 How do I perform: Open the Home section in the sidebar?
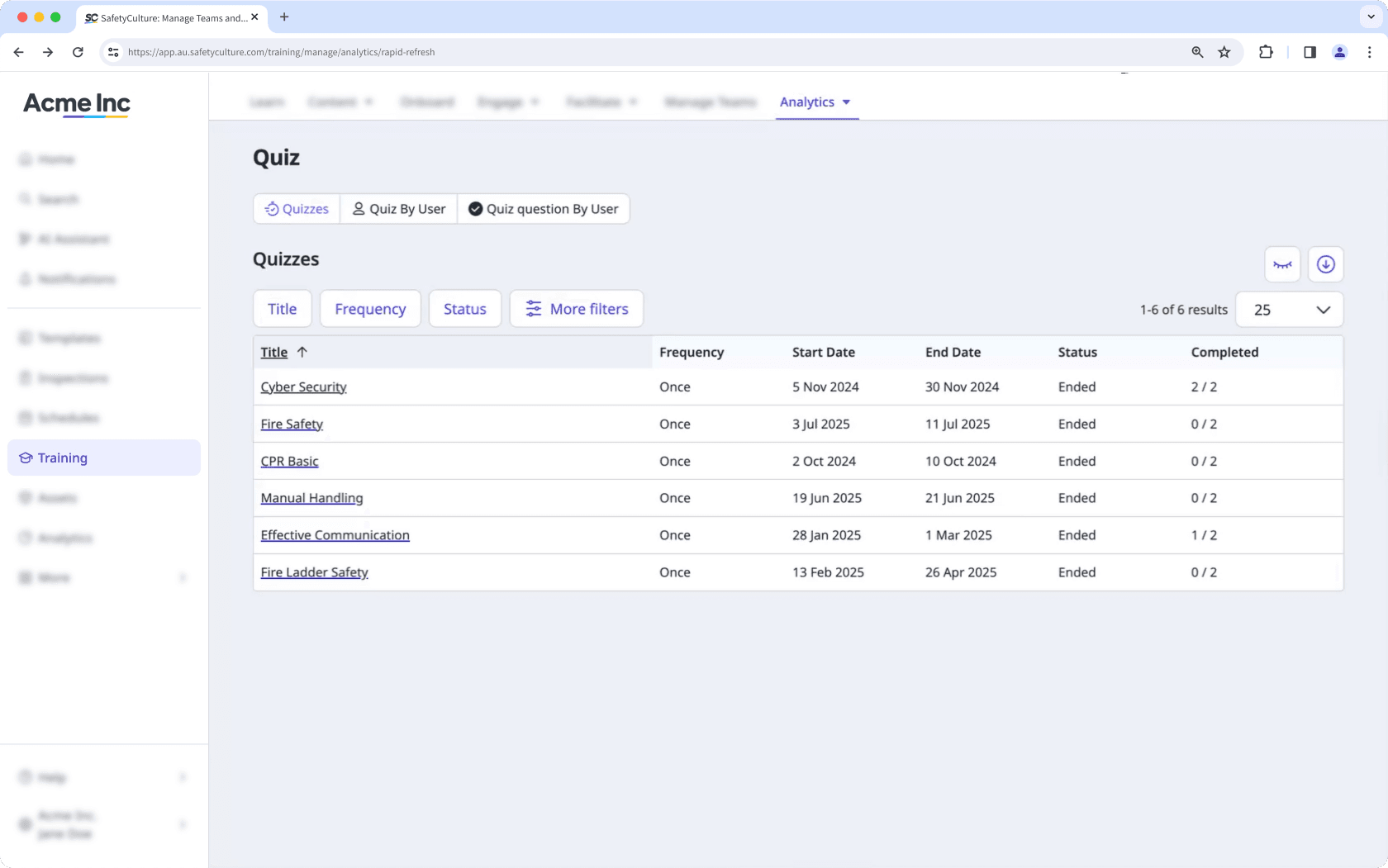[x=56, y=159]
